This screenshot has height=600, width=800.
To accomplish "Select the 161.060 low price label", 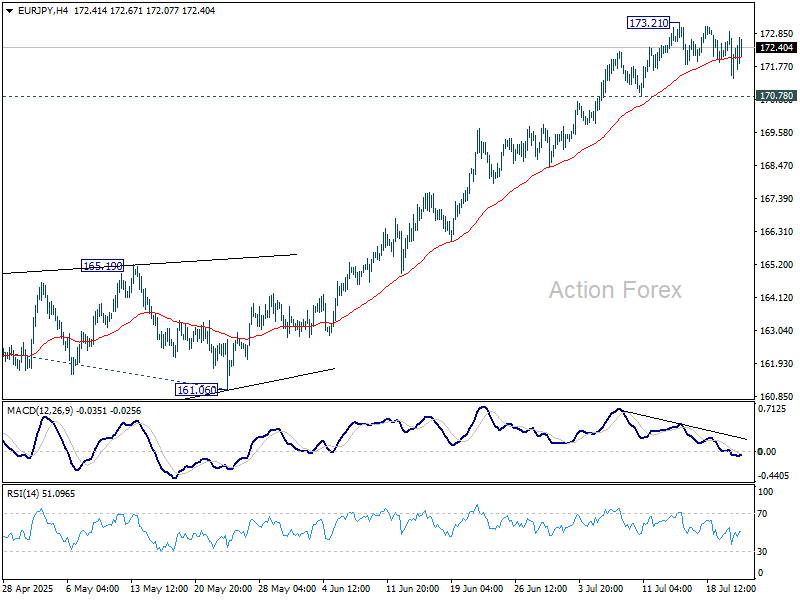I will [196, 390].
